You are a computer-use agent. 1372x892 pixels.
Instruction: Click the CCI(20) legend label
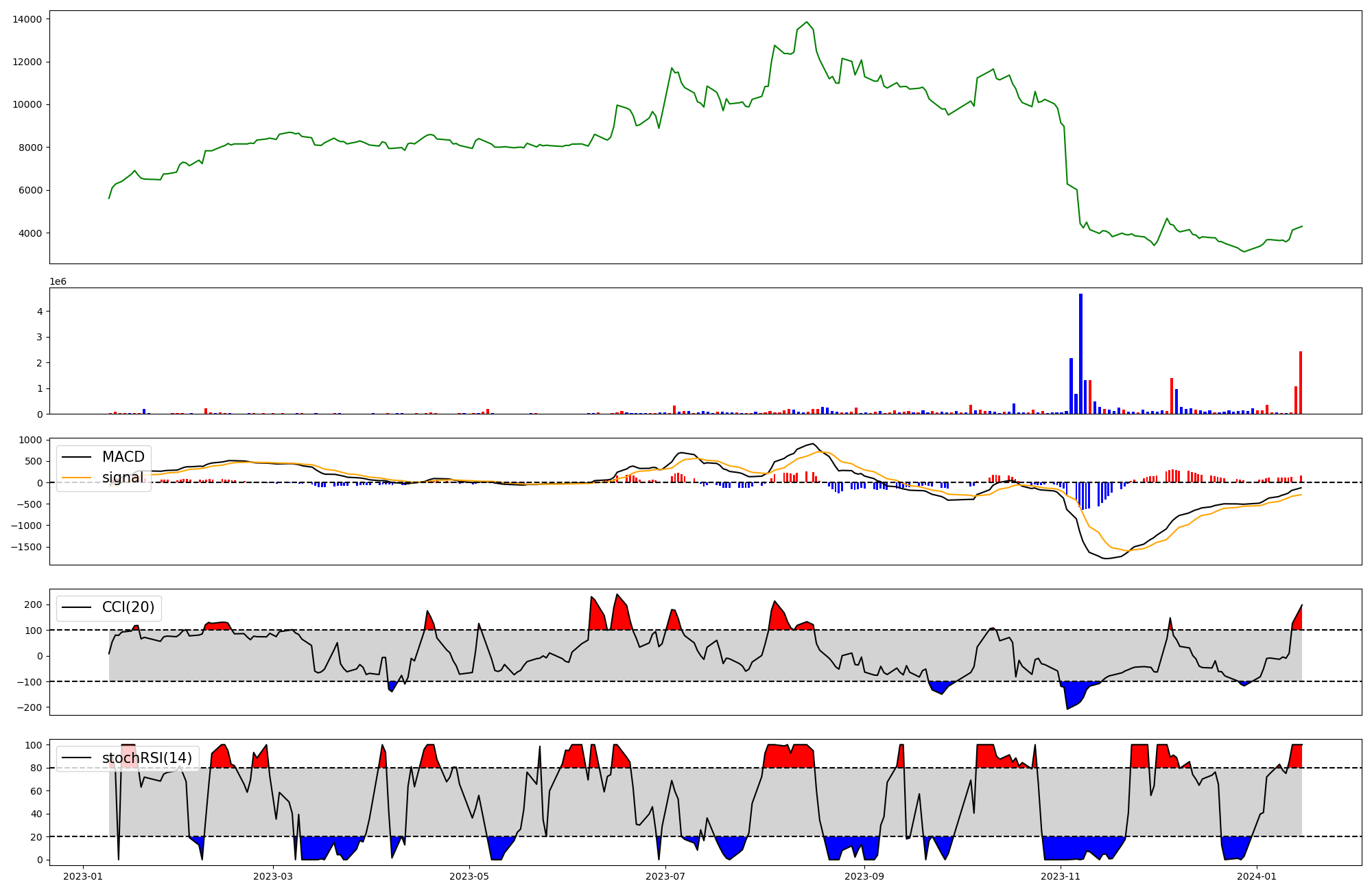tap(128, 607)
